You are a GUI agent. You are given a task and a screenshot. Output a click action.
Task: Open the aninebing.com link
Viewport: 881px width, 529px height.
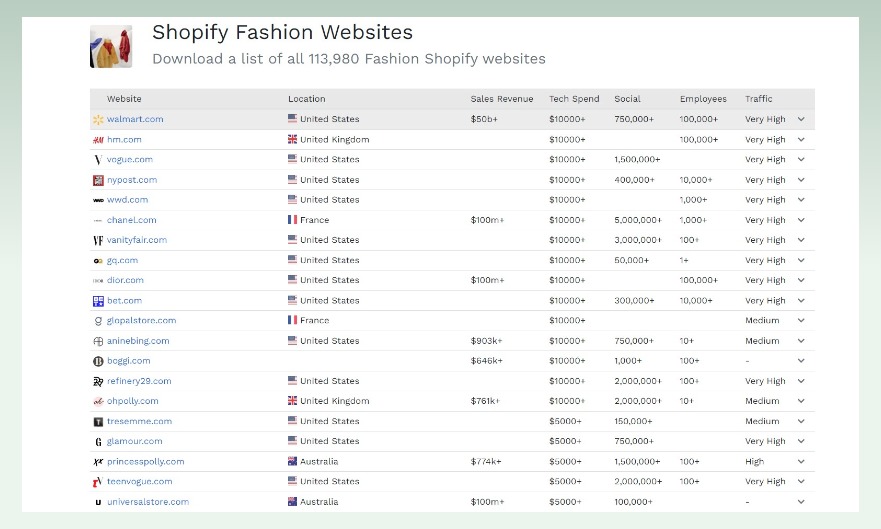(x=138, y=341)
